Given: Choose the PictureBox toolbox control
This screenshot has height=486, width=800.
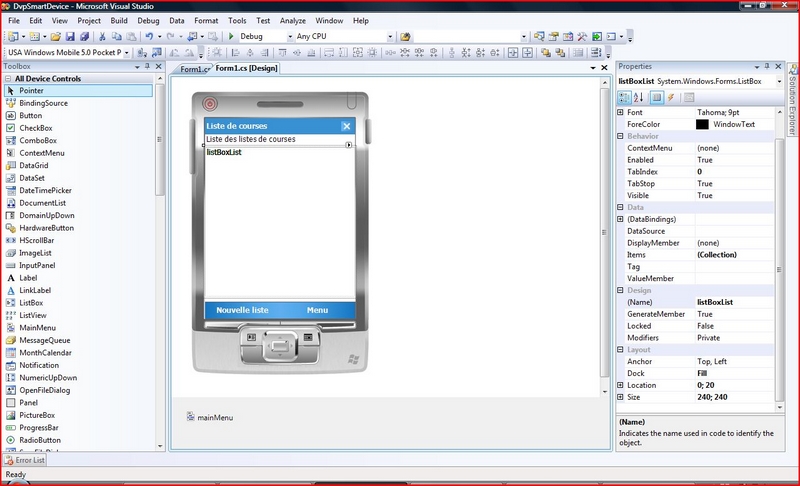Looking at the screenshot, I should pyautogui.click(x=37, y=414).
